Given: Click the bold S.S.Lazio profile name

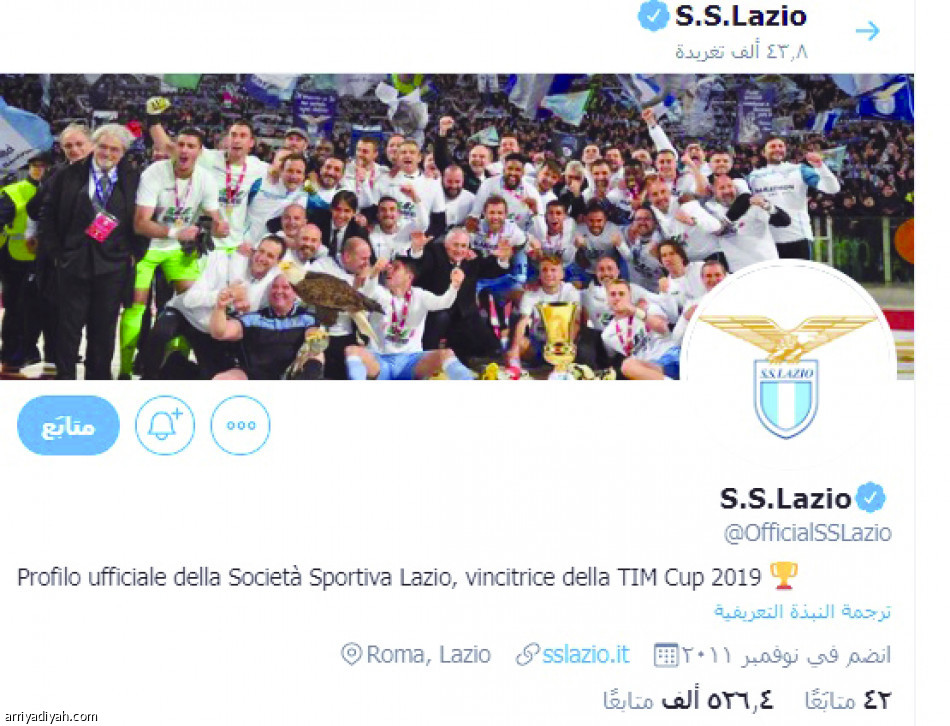Looking at the screenshot, I should click(785, 499).
